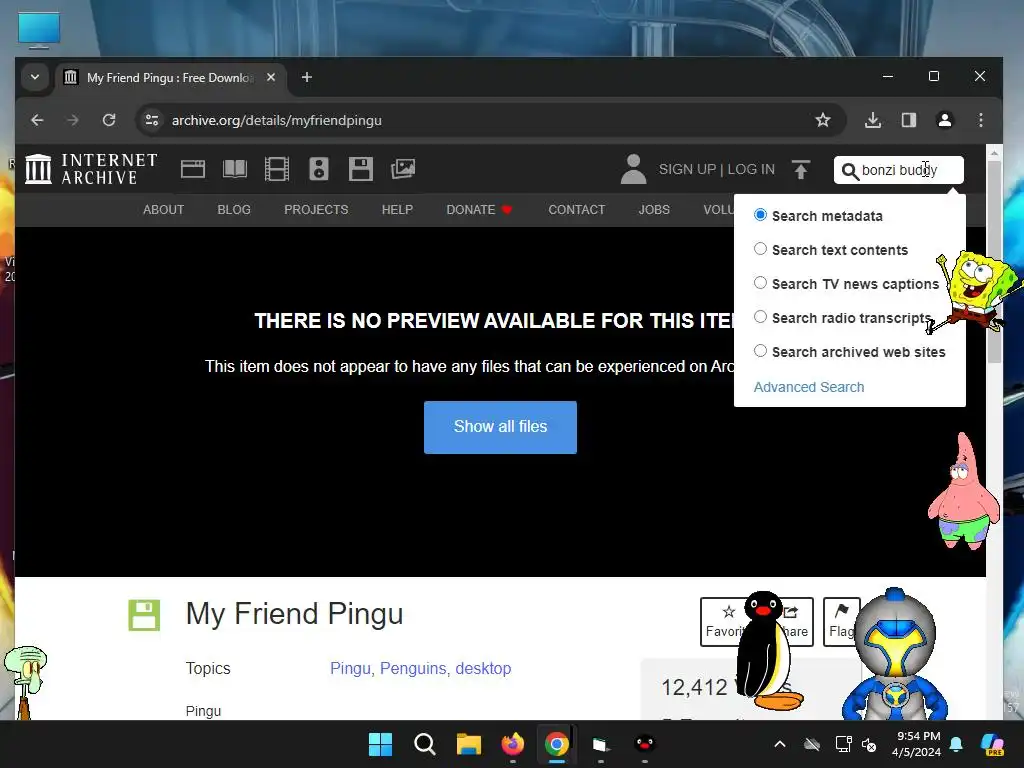Viewport: 1024px width, 768px height.
Task: Click the upload arrow icon
Action: pos(801,170)
